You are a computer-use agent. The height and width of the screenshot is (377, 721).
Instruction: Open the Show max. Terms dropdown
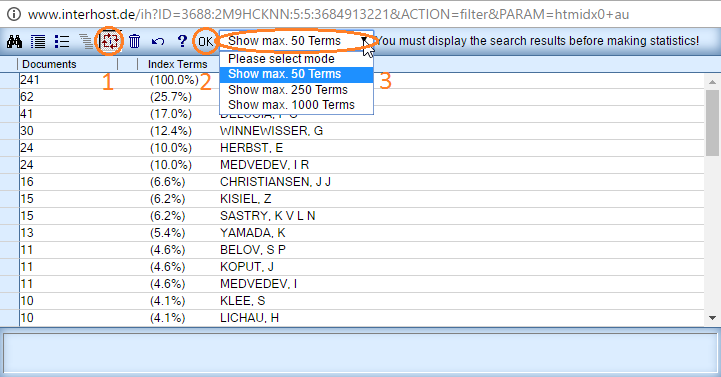point(296,41)
